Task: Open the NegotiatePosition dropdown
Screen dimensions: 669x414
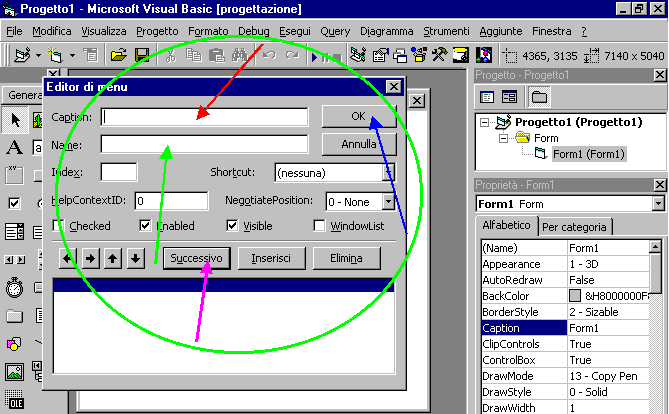Action: click(388, 201)
